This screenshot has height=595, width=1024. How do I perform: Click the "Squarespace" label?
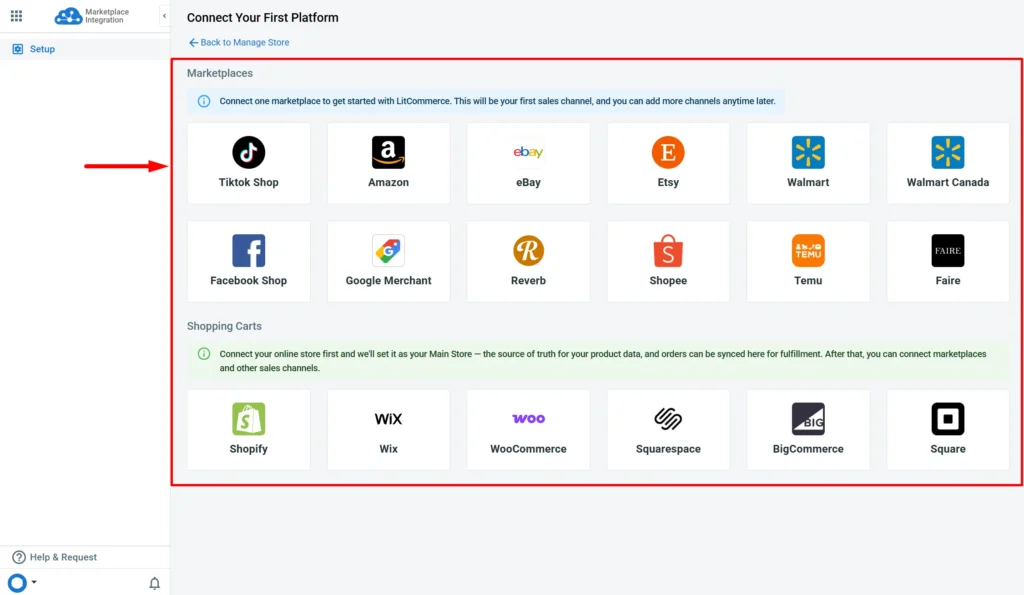[x=668, y=449]
